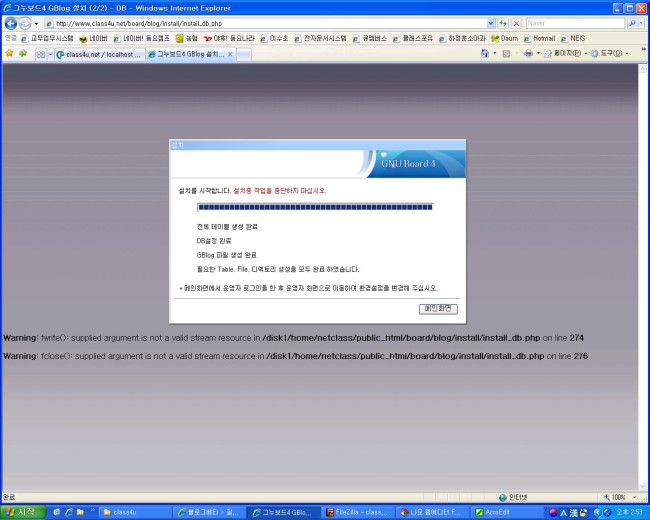
Task: Switch to class4u folder taskbar button
Action: tap(135, 513)
